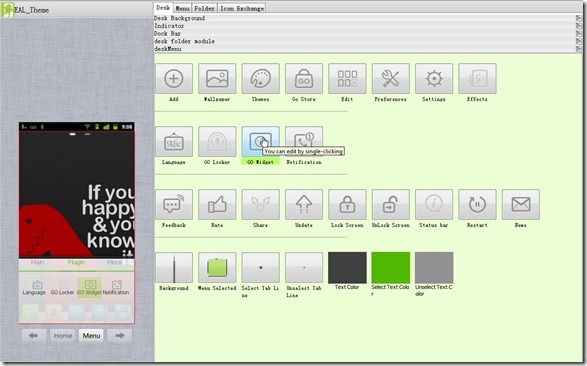Viewport: 587px width, 366px height.
Task: Open the News envelope icon
Action: [x=521, y=204]
